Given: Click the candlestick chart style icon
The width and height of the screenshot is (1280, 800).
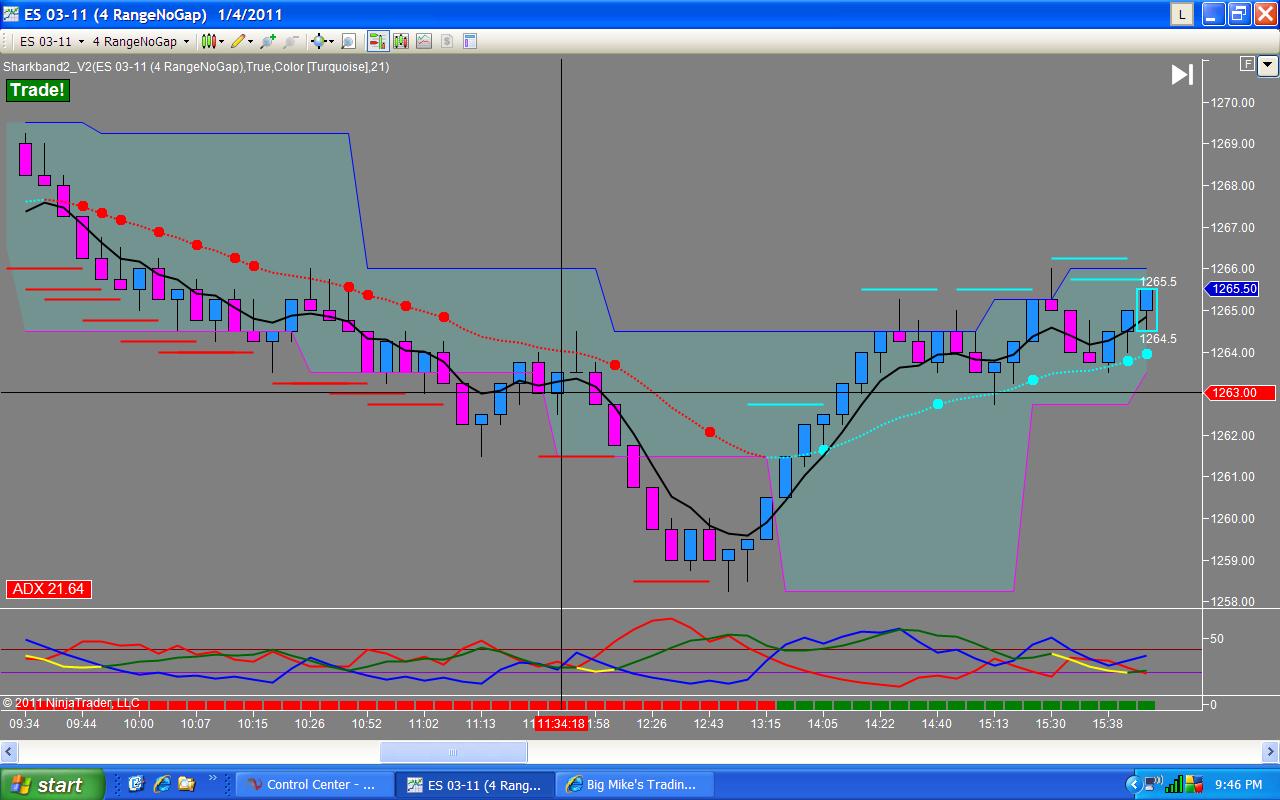Looking at the screenshot, I should coord(208,41).
